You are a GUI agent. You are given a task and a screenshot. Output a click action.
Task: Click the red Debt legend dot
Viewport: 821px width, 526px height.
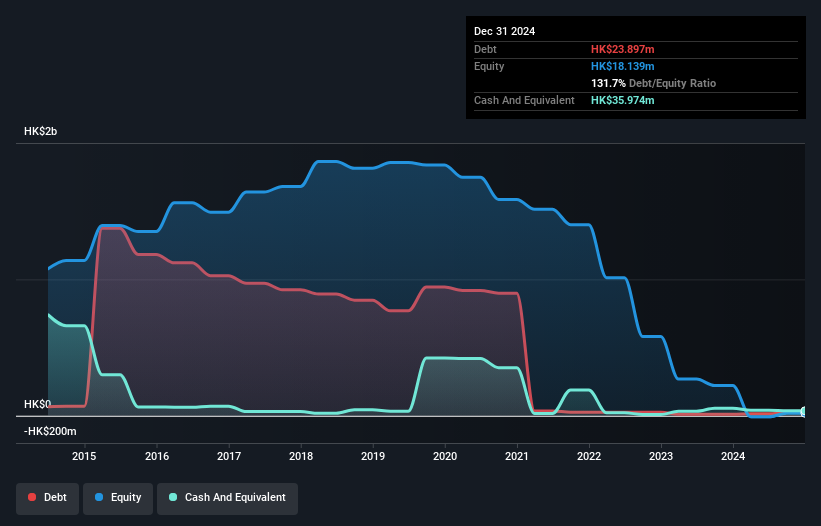click(32, 497)
